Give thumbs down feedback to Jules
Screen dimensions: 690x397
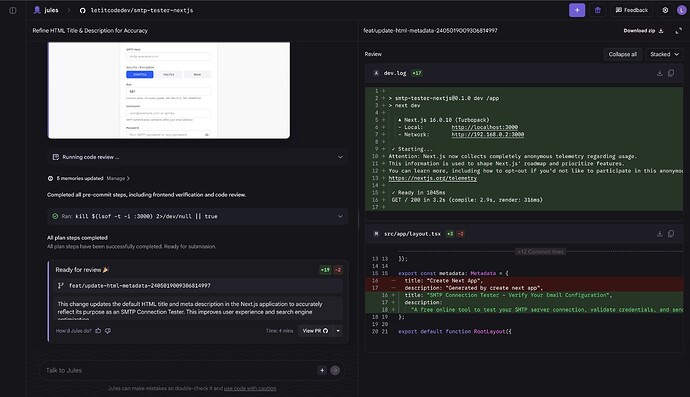click(x=108, y=331)
